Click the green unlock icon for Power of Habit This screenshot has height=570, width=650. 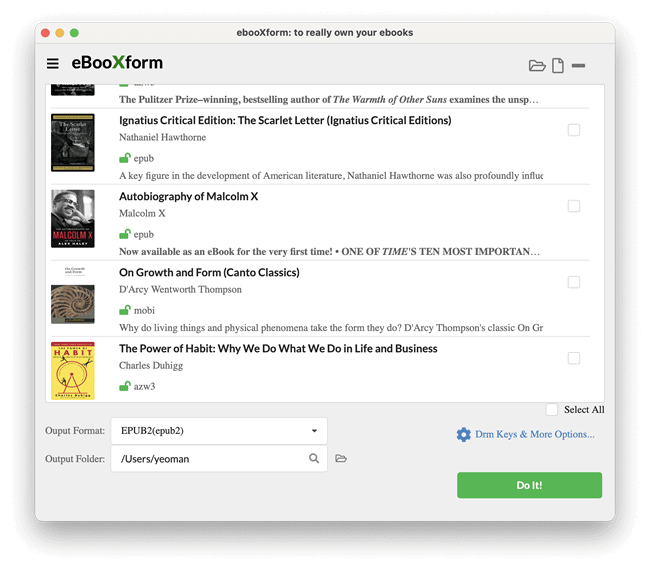click(x=125, y=386)
